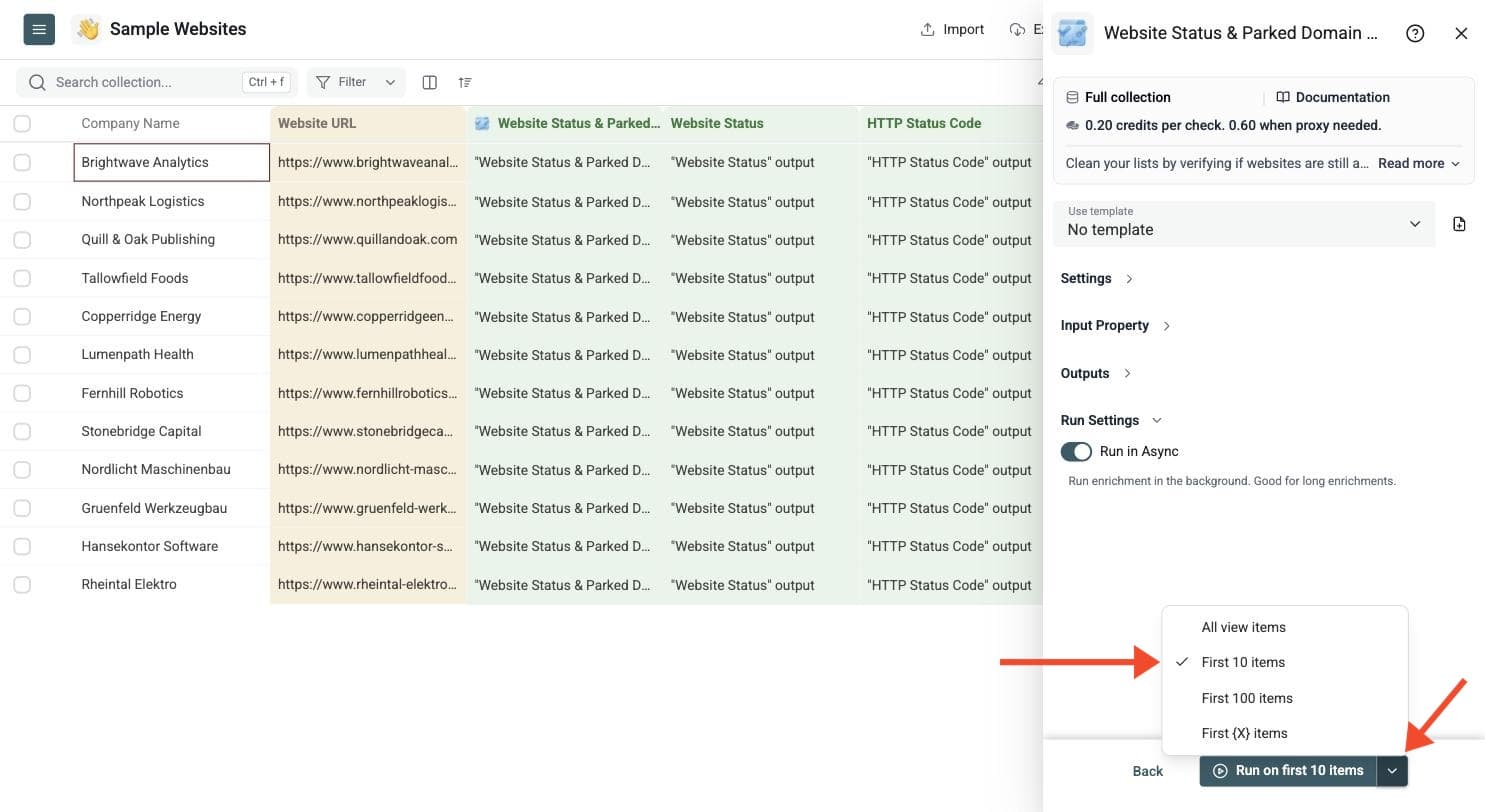Screen dimensions: 1485x812
Task: Choose First 10 items option
Action: 1285,662
